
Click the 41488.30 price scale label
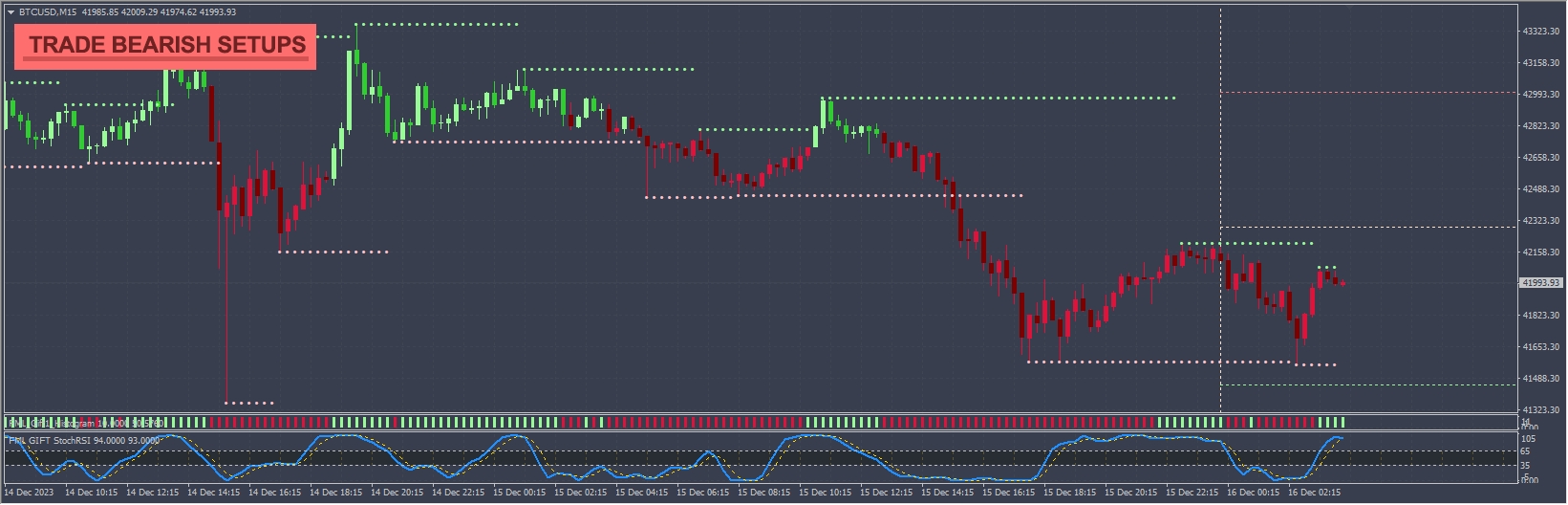(1541, 379)
